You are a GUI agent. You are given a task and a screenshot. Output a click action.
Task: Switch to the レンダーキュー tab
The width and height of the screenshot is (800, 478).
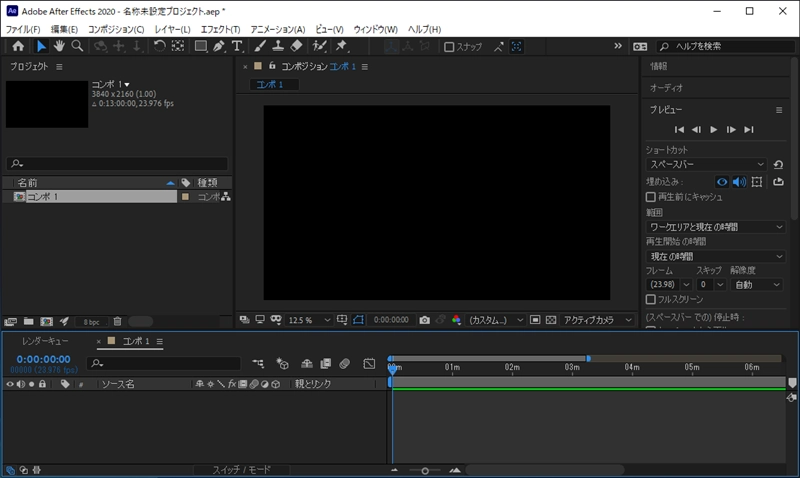point(45,341)
